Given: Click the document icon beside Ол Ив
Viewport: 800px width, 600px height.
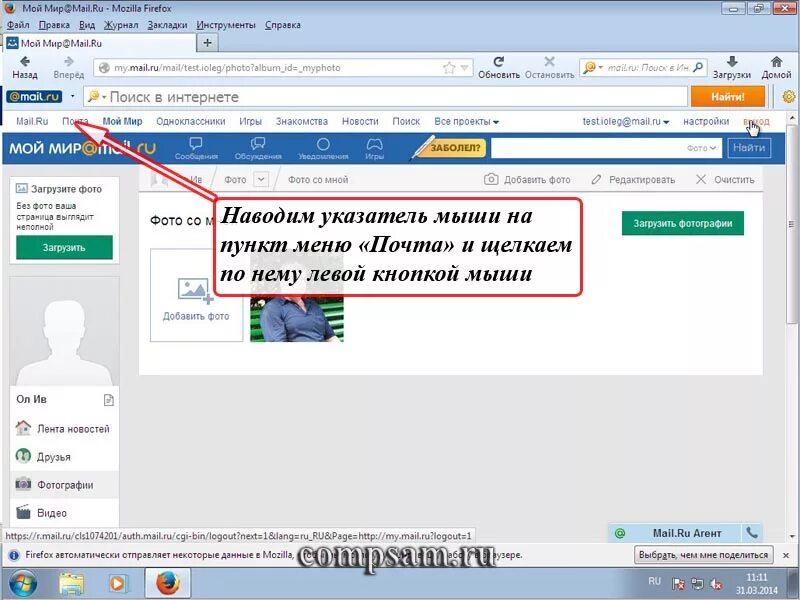Looking at the screenshot, I should tap(109, 400).
